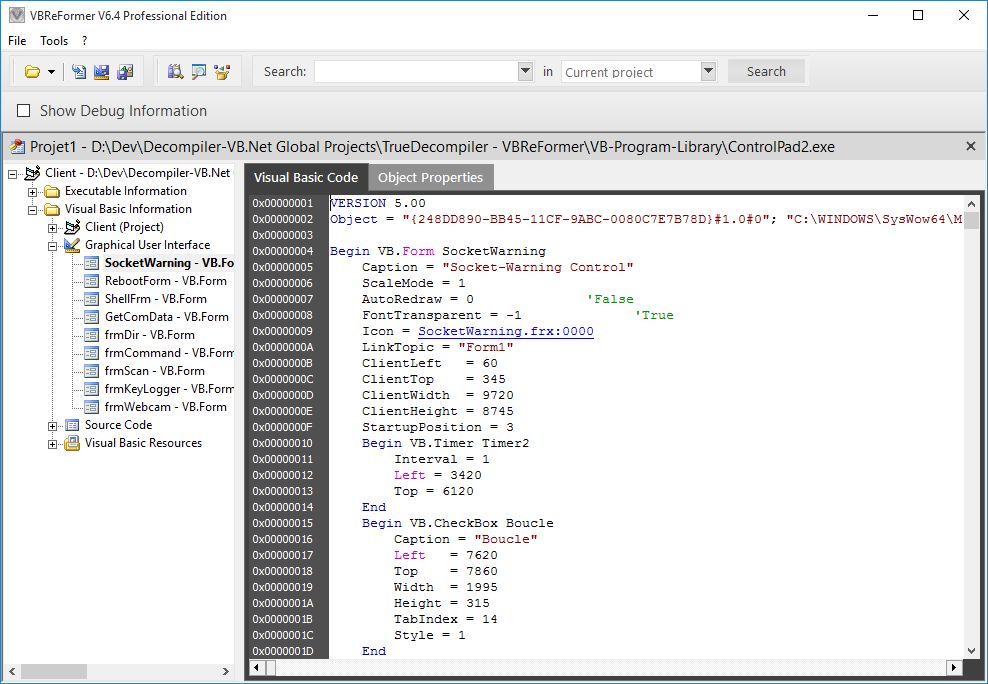Click inside the Search text field

(415, 71)
